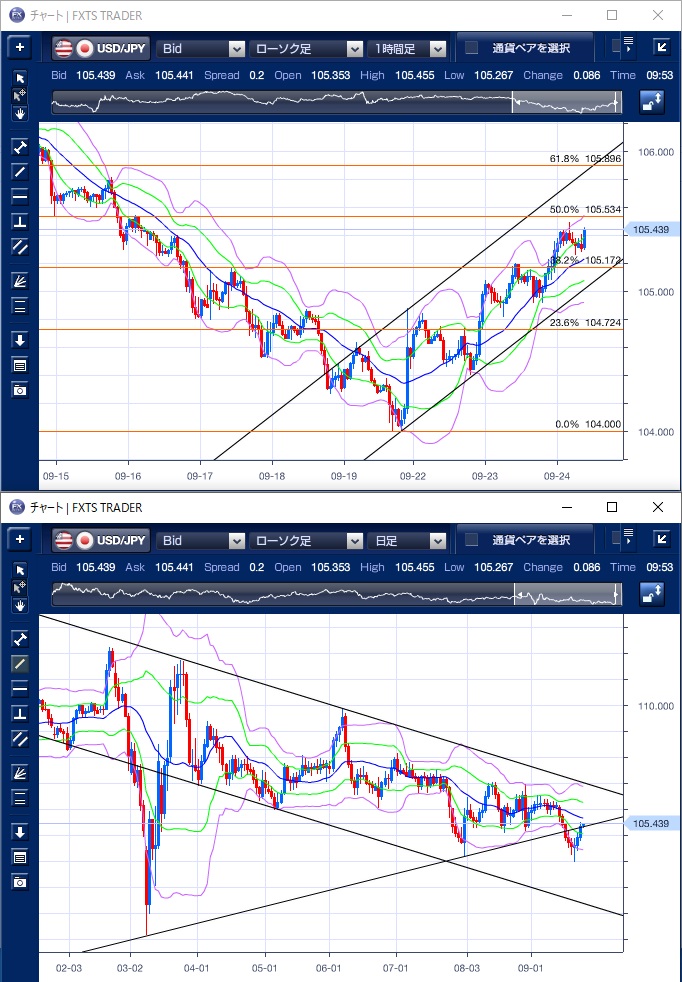Open the 日足 timeframe dropdown
The image size is (682, 982).
[x=407, y=540]
